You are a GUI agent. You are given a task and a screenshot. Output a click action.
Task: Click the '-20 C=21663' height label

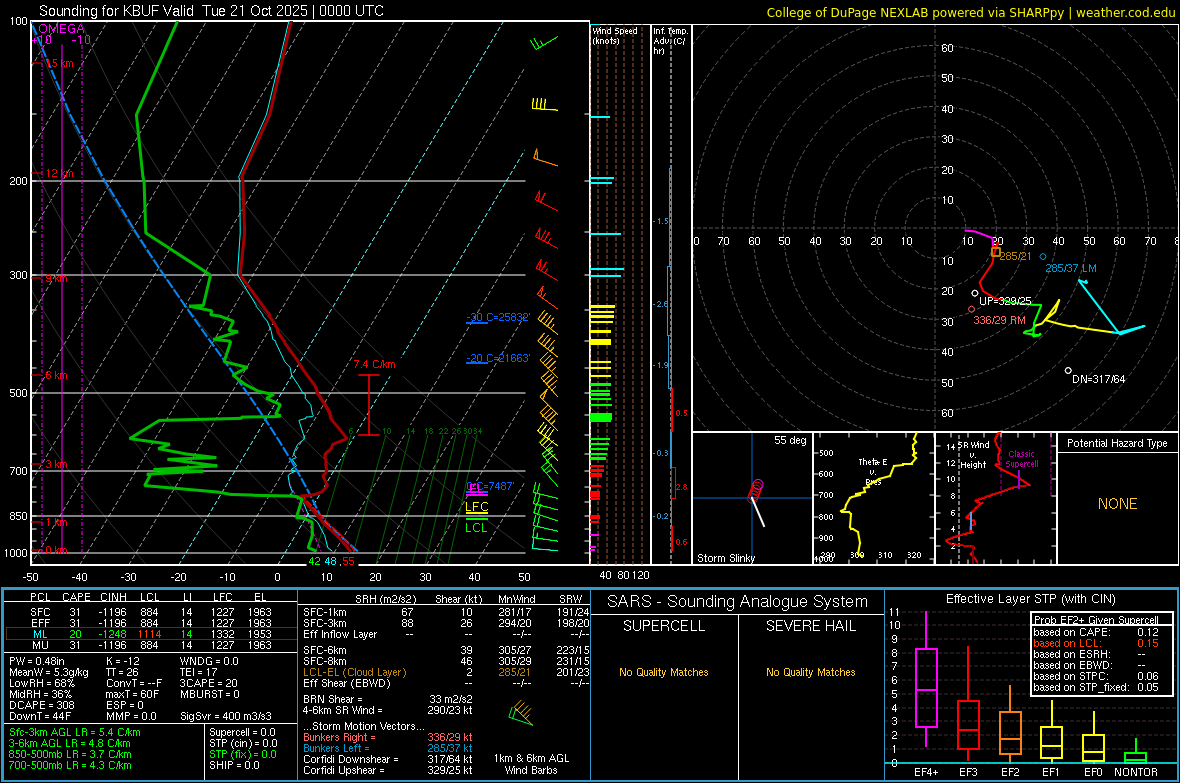point(498,358)
